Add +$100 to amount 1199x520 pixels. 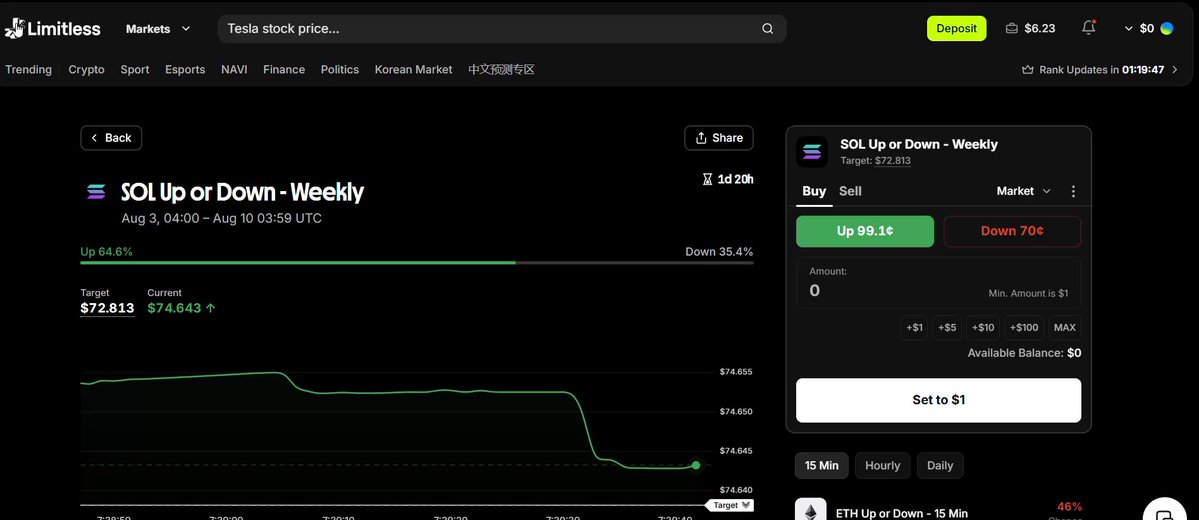coord(1024,327)
